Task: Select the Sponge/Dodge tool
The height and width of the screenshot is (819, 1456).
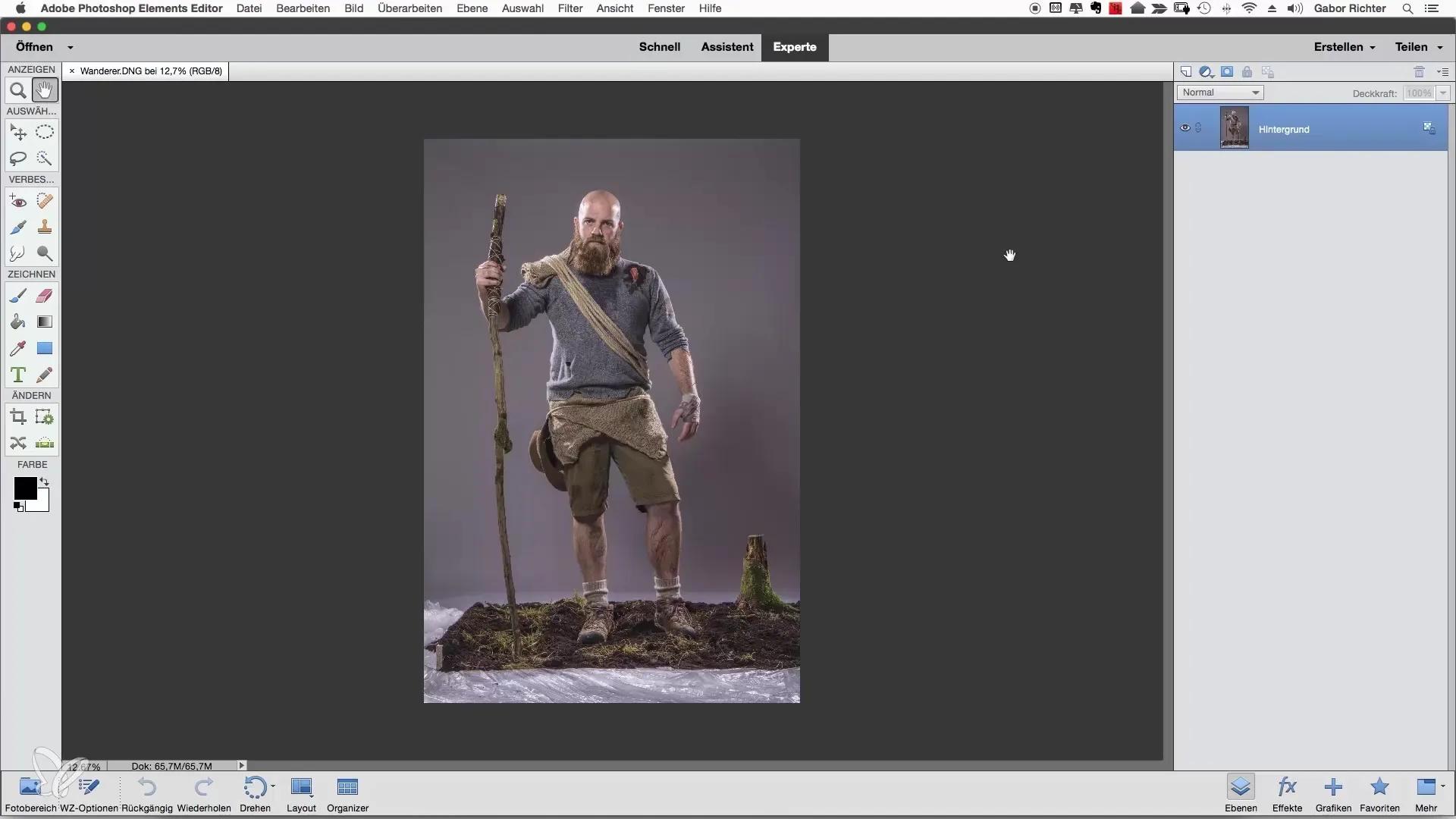Action: tap(45, 253)
